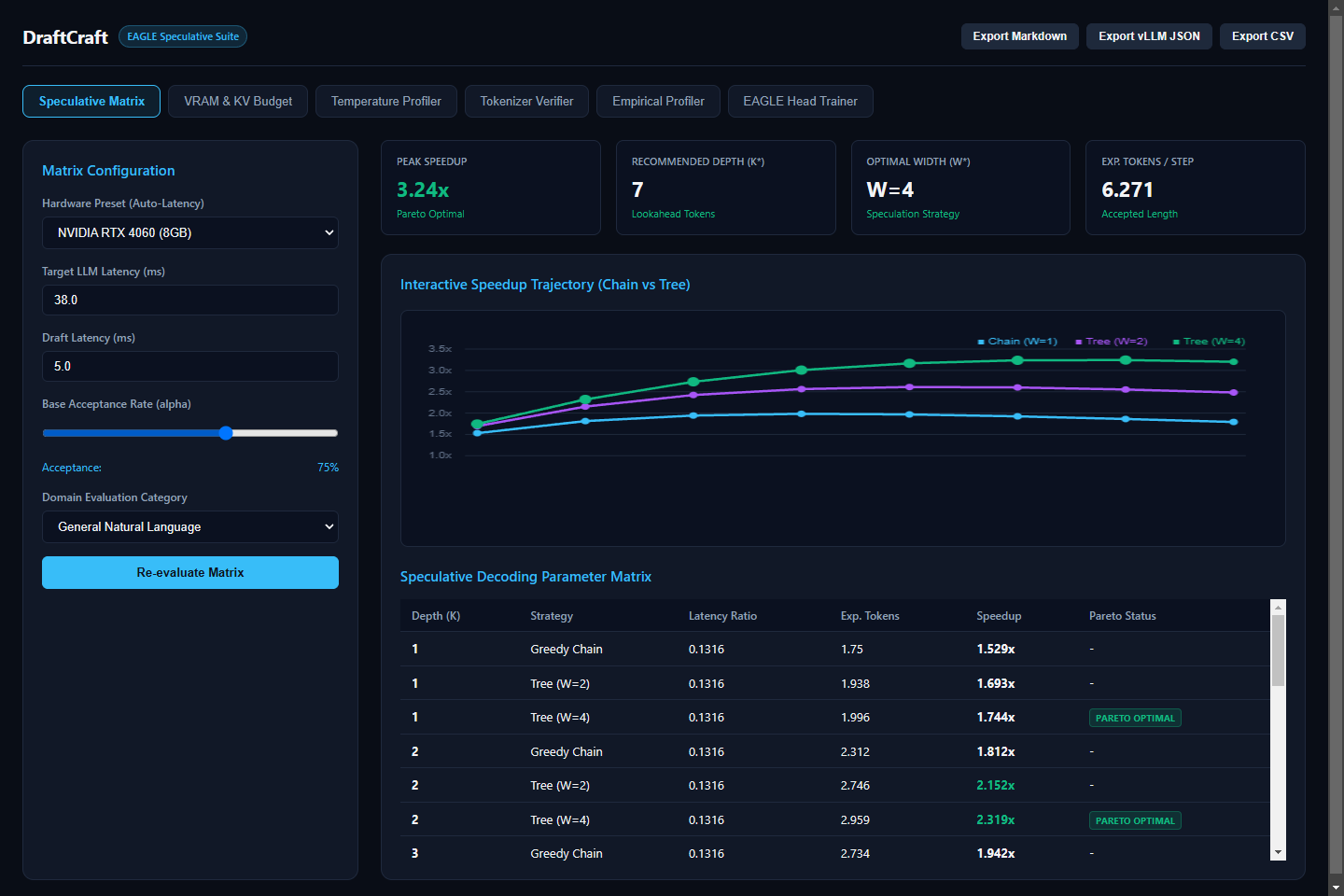
Task: Click the Pareto Status column header
Action: [1122, 616]
